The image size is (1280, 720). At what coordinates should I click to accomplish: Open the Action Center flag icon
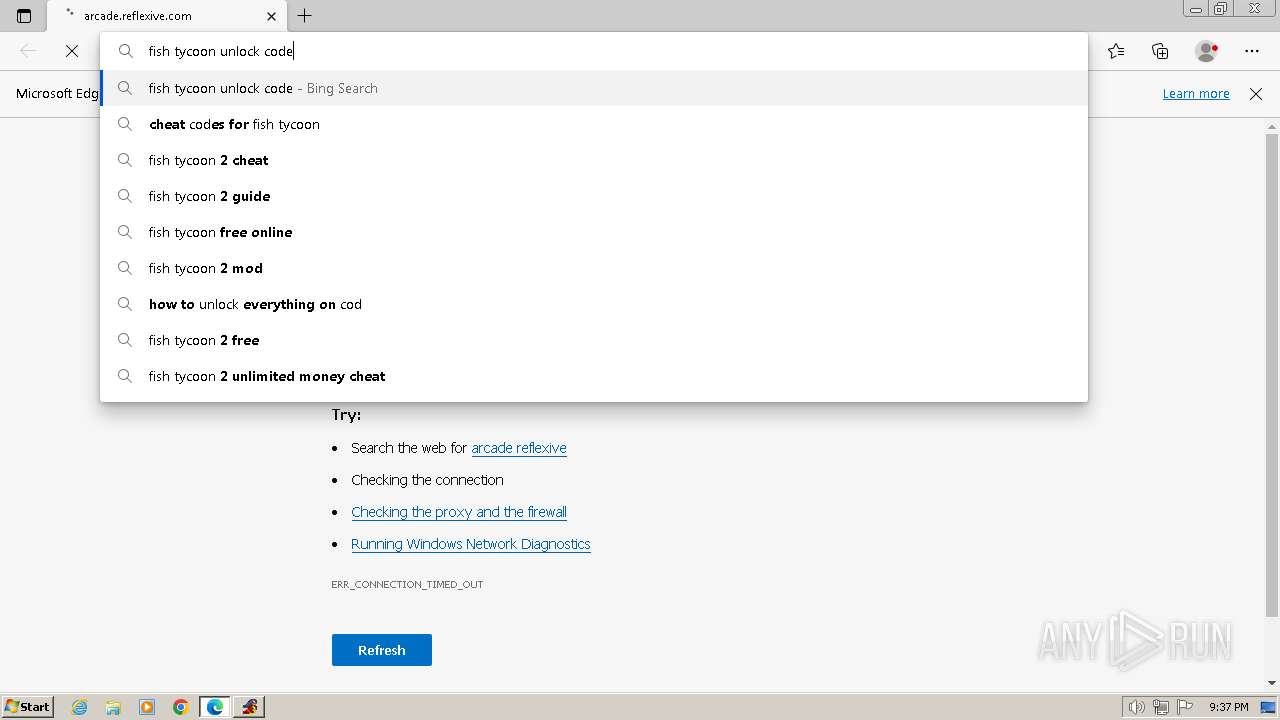pos(1185,707)
